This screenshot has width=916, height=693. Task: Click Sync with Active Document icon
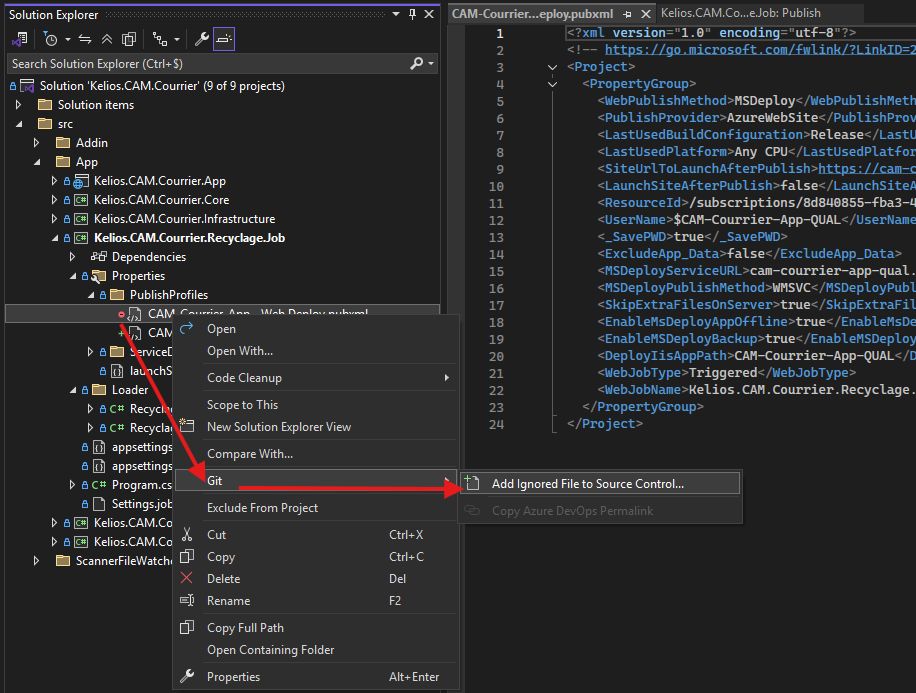point(85,39)
